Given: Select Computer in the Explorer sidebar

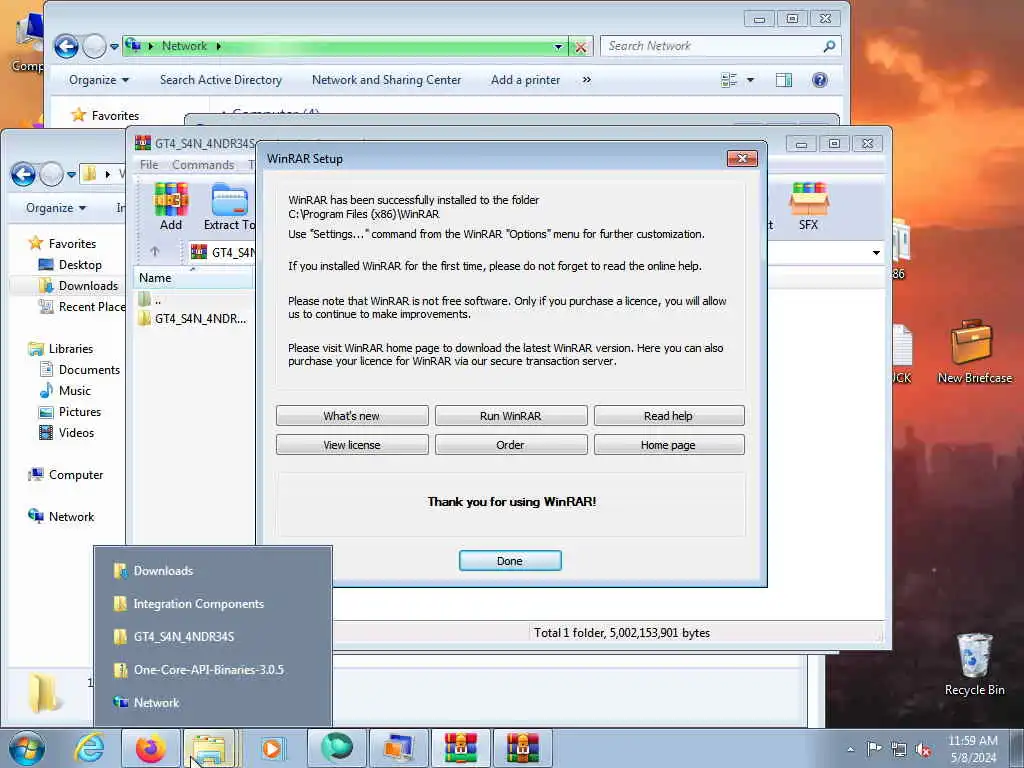Looking at the screenshot, I should pos(65,475).
